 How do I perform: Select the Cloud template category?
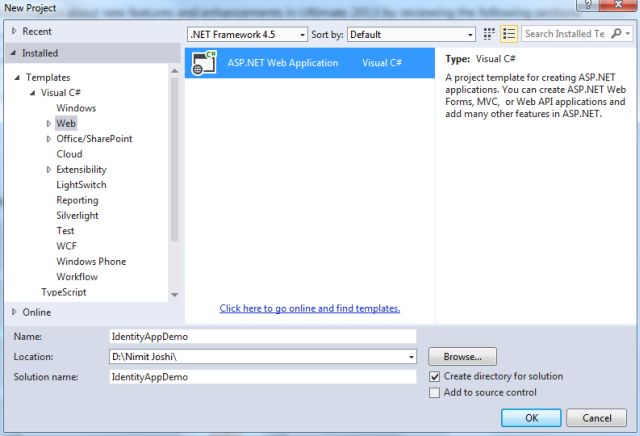tap(69, 154)
